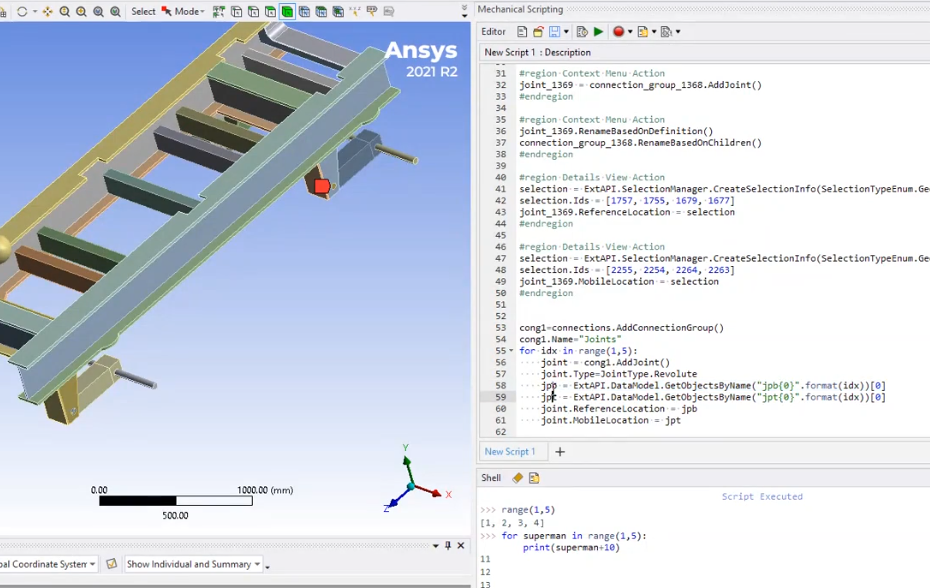The height and width of the screenshot is (588, 930).
Task: Select the Pan view tool
Action: click(x=48, y=11)
